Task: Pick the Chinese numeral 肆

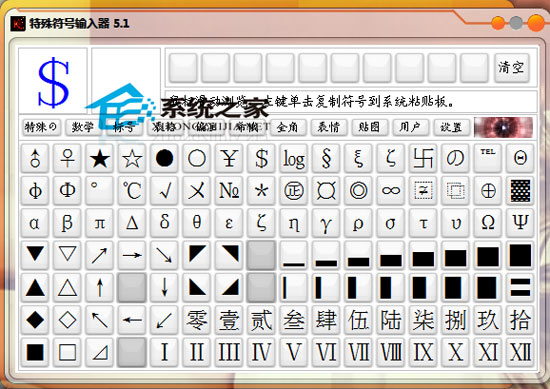Action: 326,320
